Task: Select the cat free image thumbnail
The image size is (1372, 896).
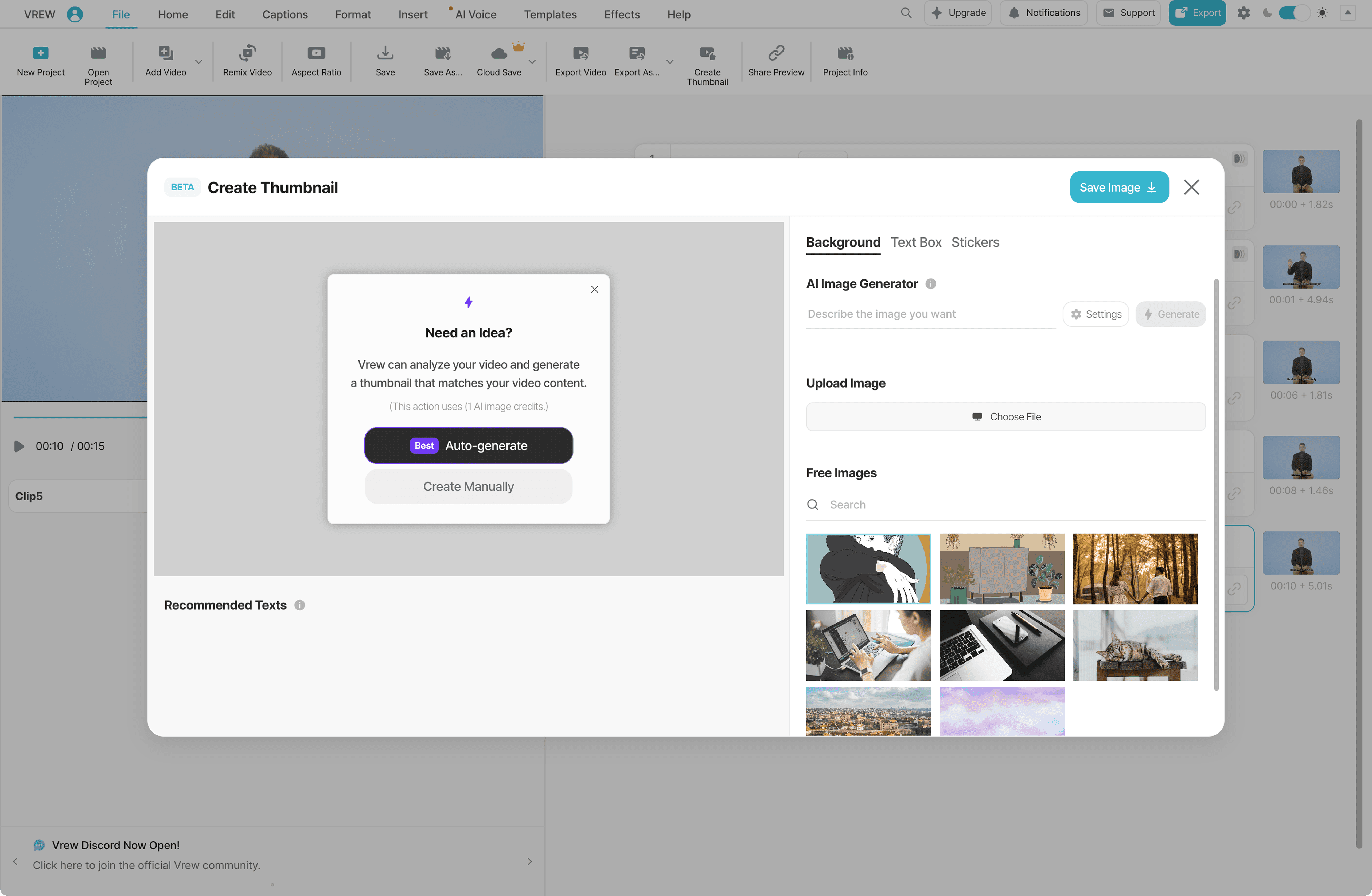Action: [x=1135, y=645]
